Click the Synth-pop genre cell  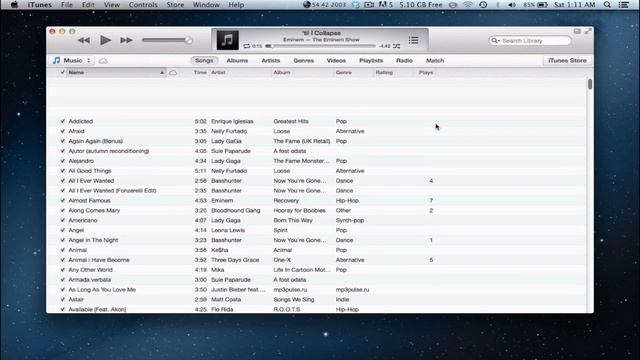click(x=350, y=220)
